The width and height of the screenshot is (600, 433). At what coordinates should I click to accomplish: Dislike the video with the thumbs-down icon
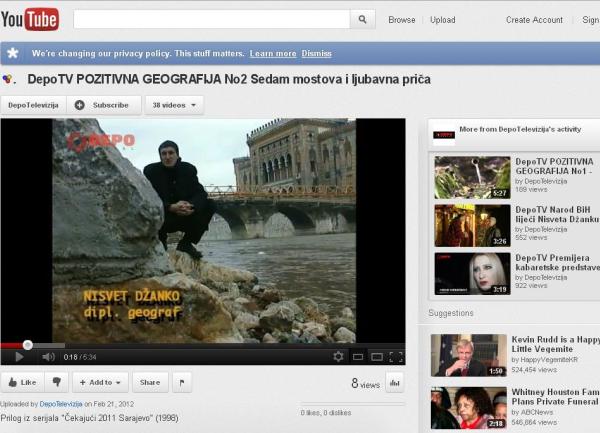pos(57,382)
